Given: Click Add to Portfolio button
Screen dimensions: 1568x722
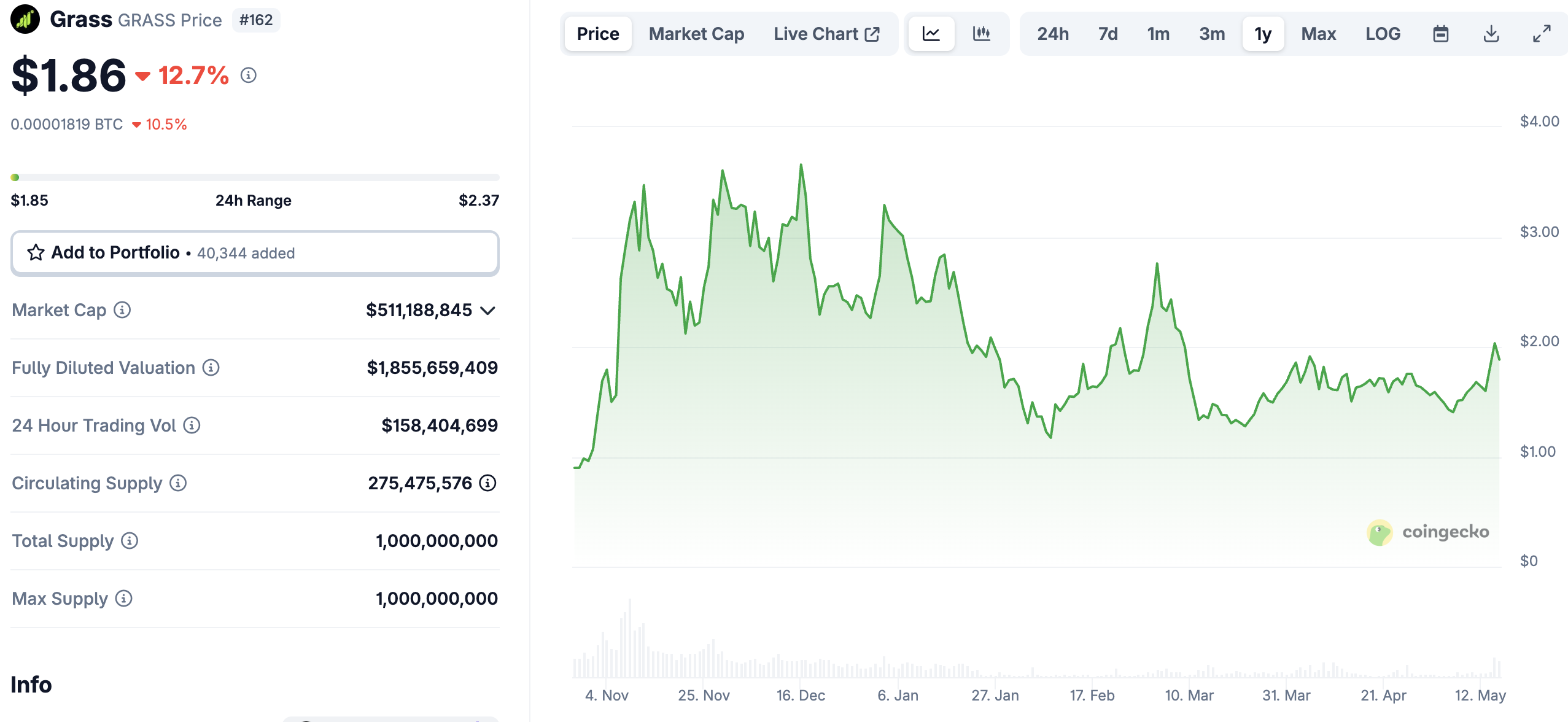Looking at the screenshot, I should 255,253.
